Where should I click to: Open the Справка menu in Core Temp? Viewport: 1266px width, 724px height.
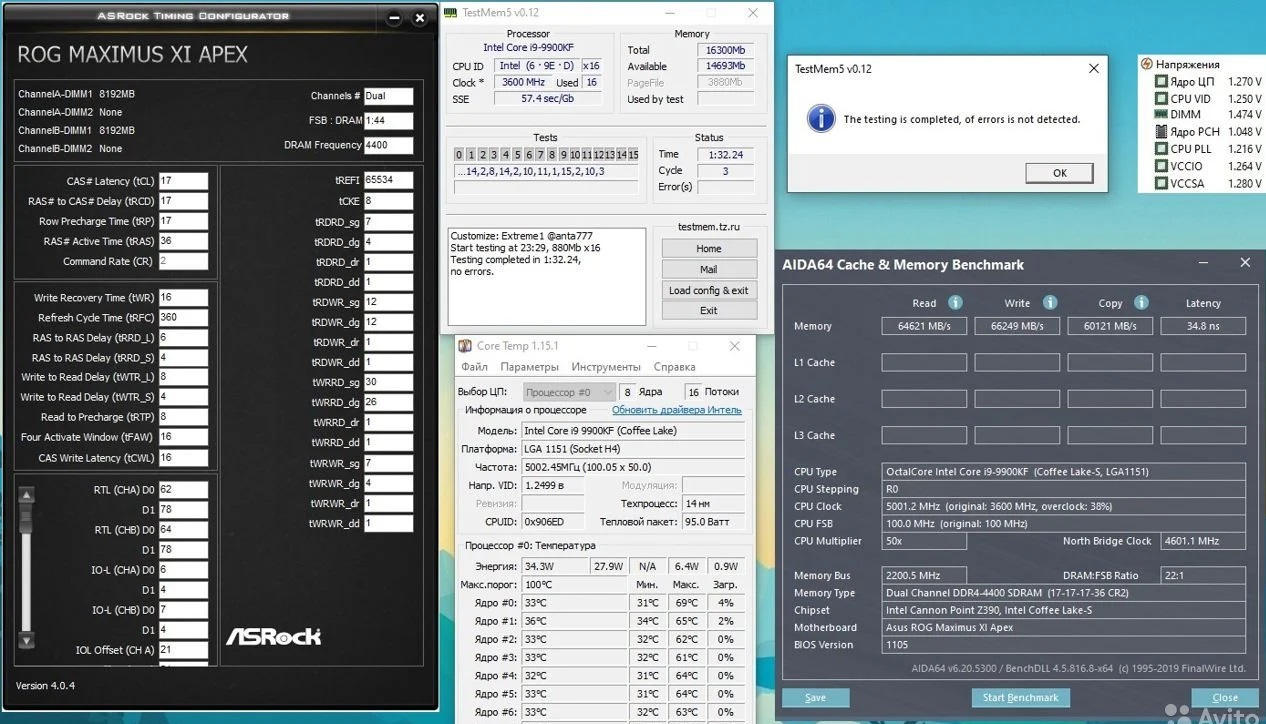coord(673,367)
